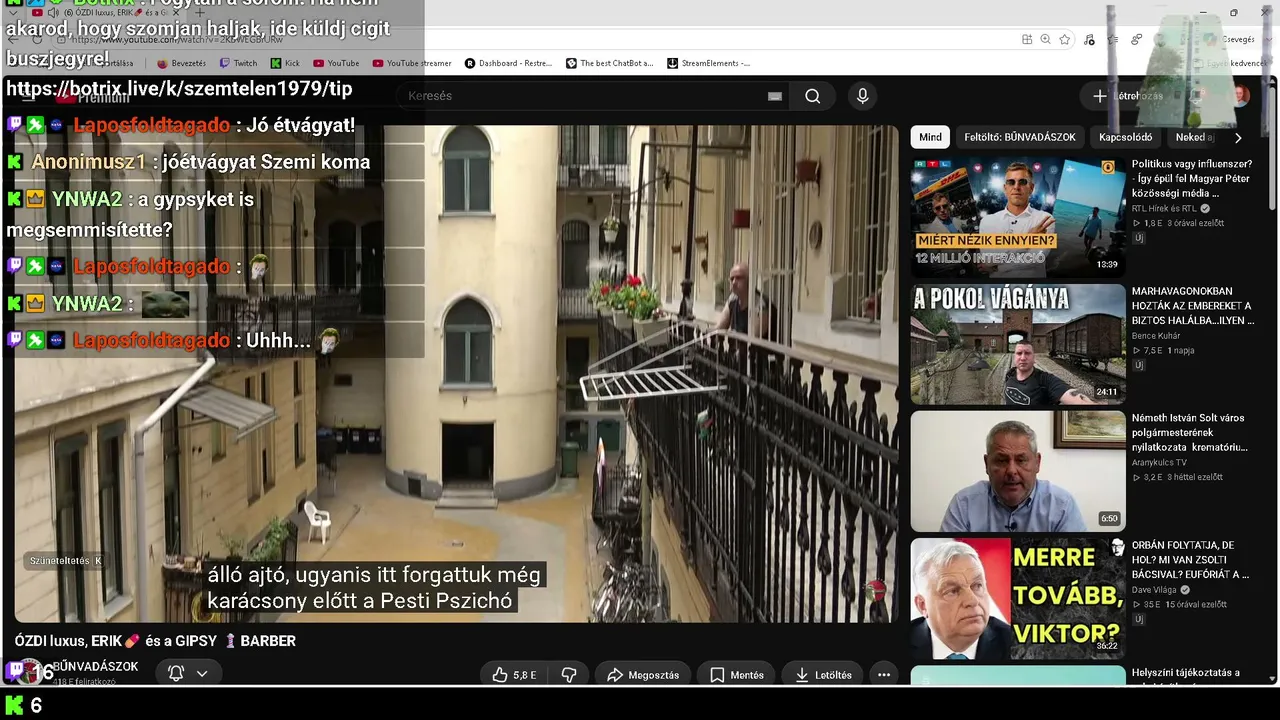The height and width of the screenshot is (720, 1280).
Task: Open the Németh István Solt város video title
Action: pos(1190,433)
